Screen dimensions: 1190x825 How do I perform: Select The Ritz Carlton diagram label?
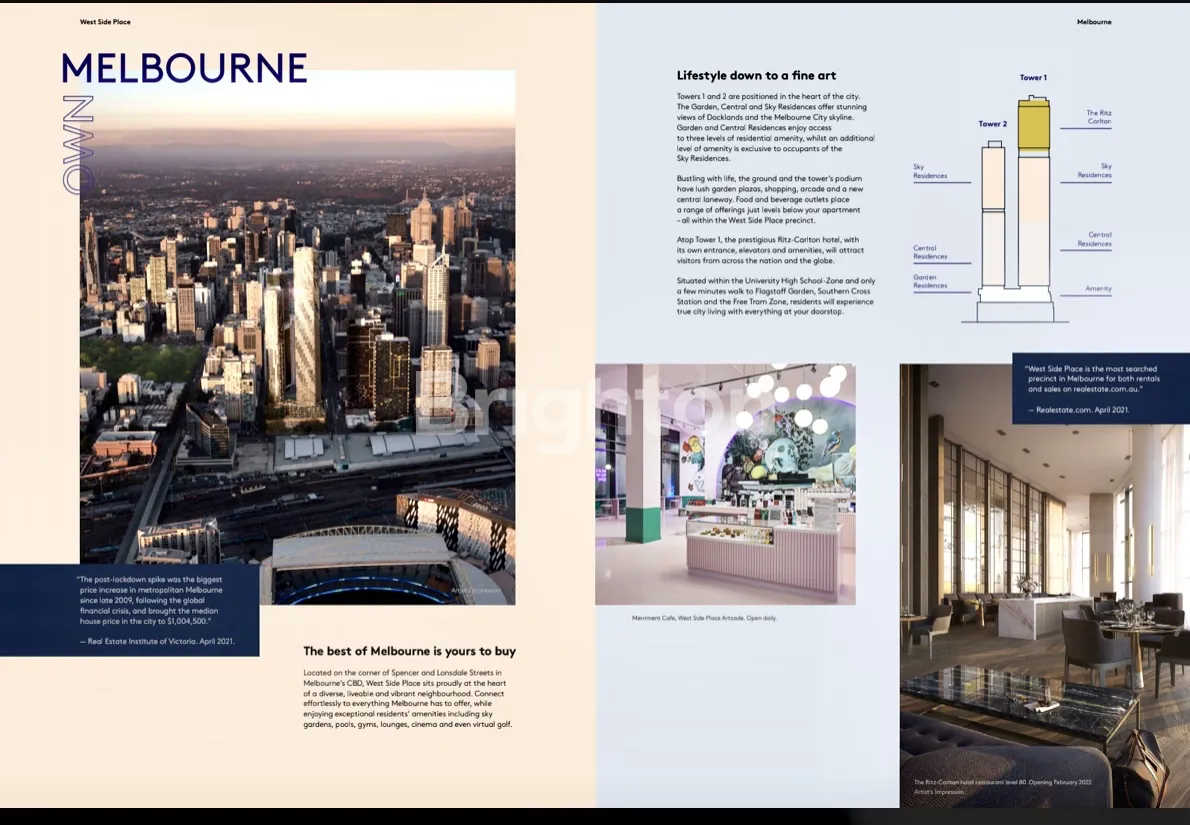[1098, 117]
